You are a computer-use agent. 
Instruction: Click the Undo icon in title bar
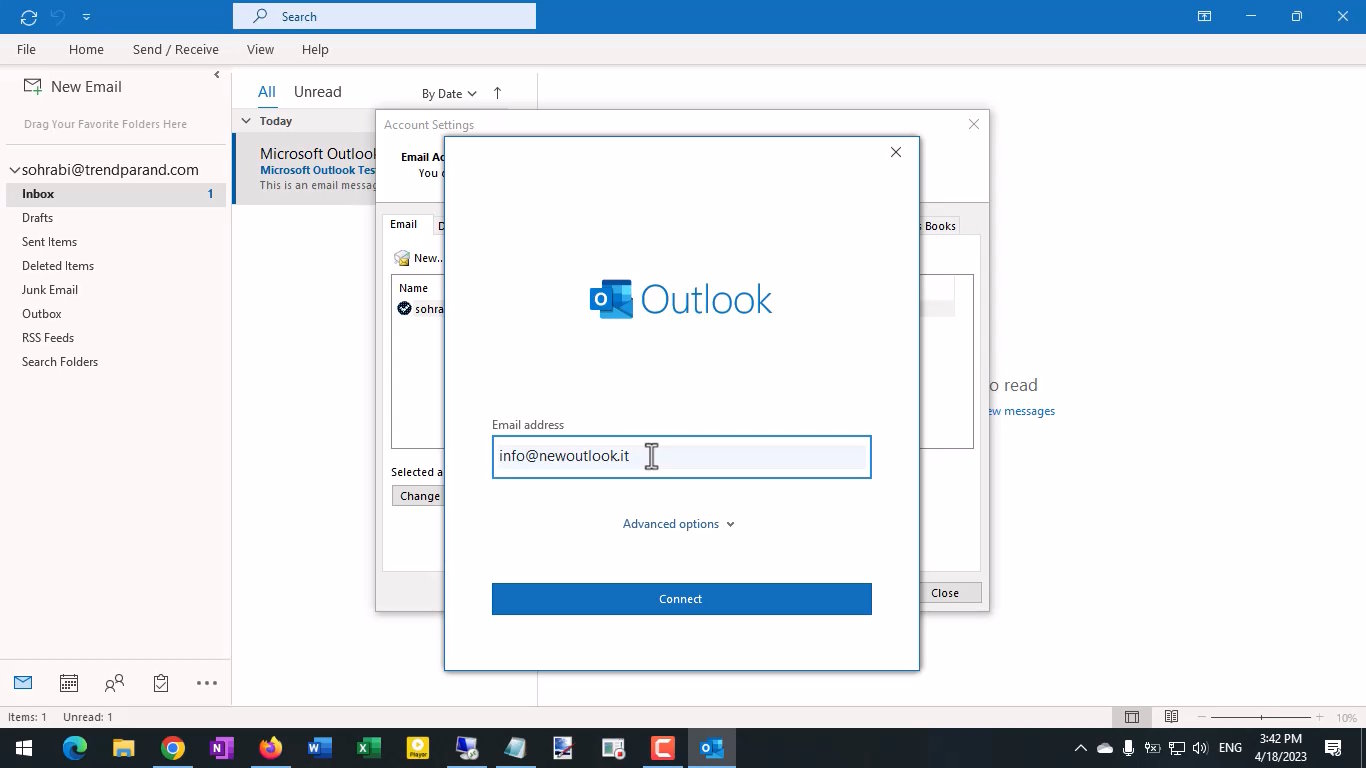58,17
